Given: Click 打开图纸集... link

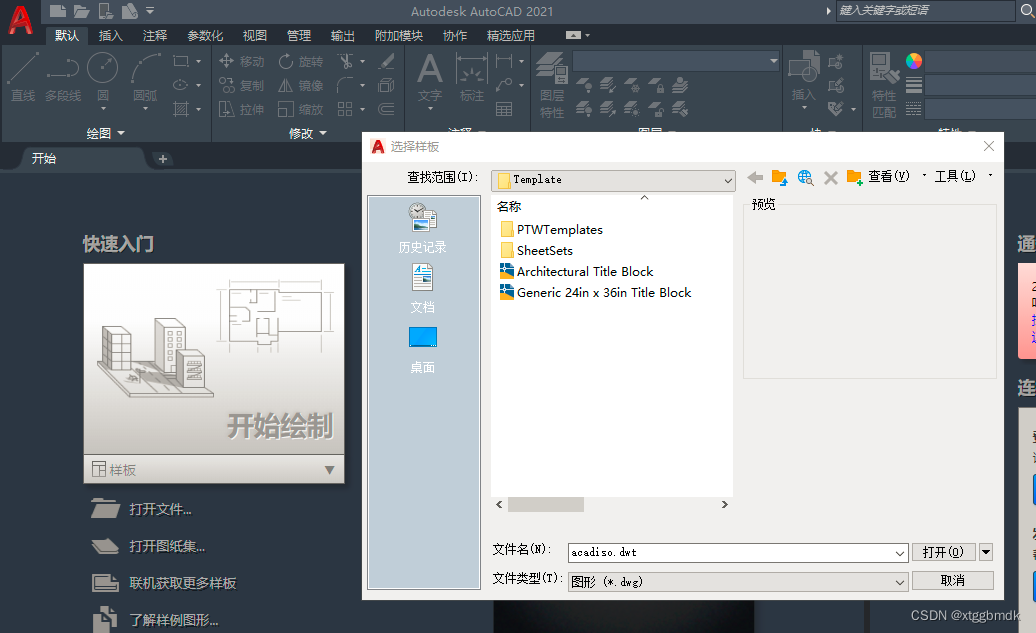Looking at the screenshot, I should click(167, 546).
